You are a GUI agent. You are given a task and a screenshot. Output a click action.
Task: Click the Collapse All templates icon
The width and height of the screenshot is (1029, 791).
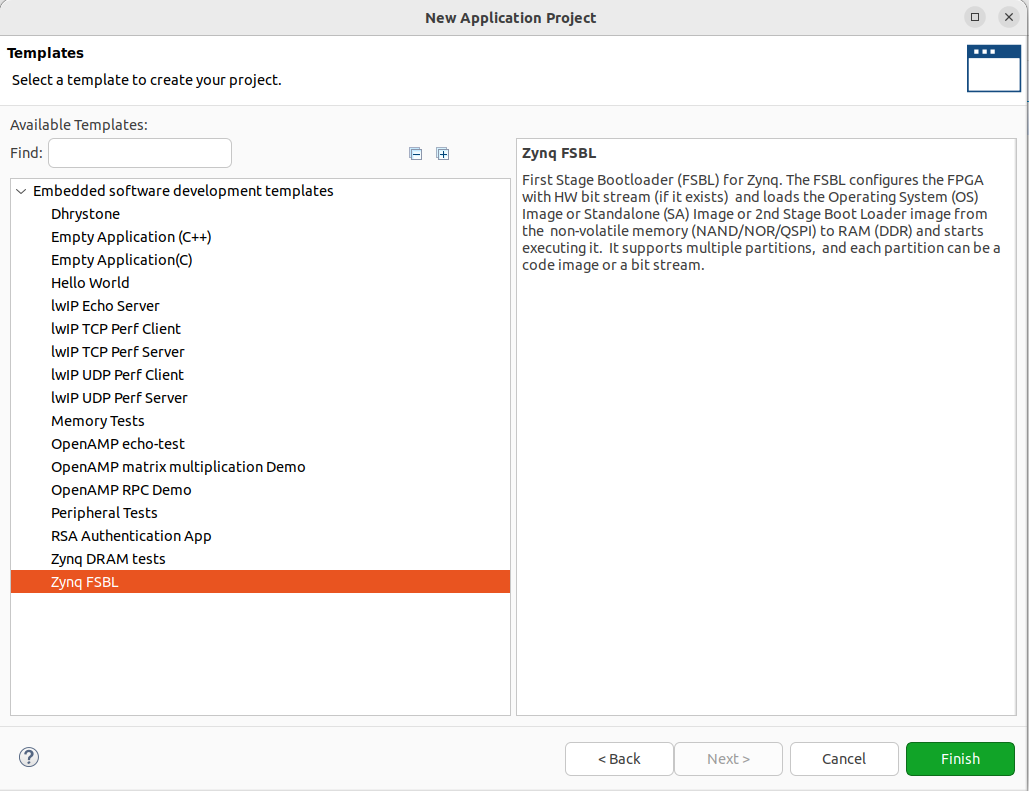point(415,154)
